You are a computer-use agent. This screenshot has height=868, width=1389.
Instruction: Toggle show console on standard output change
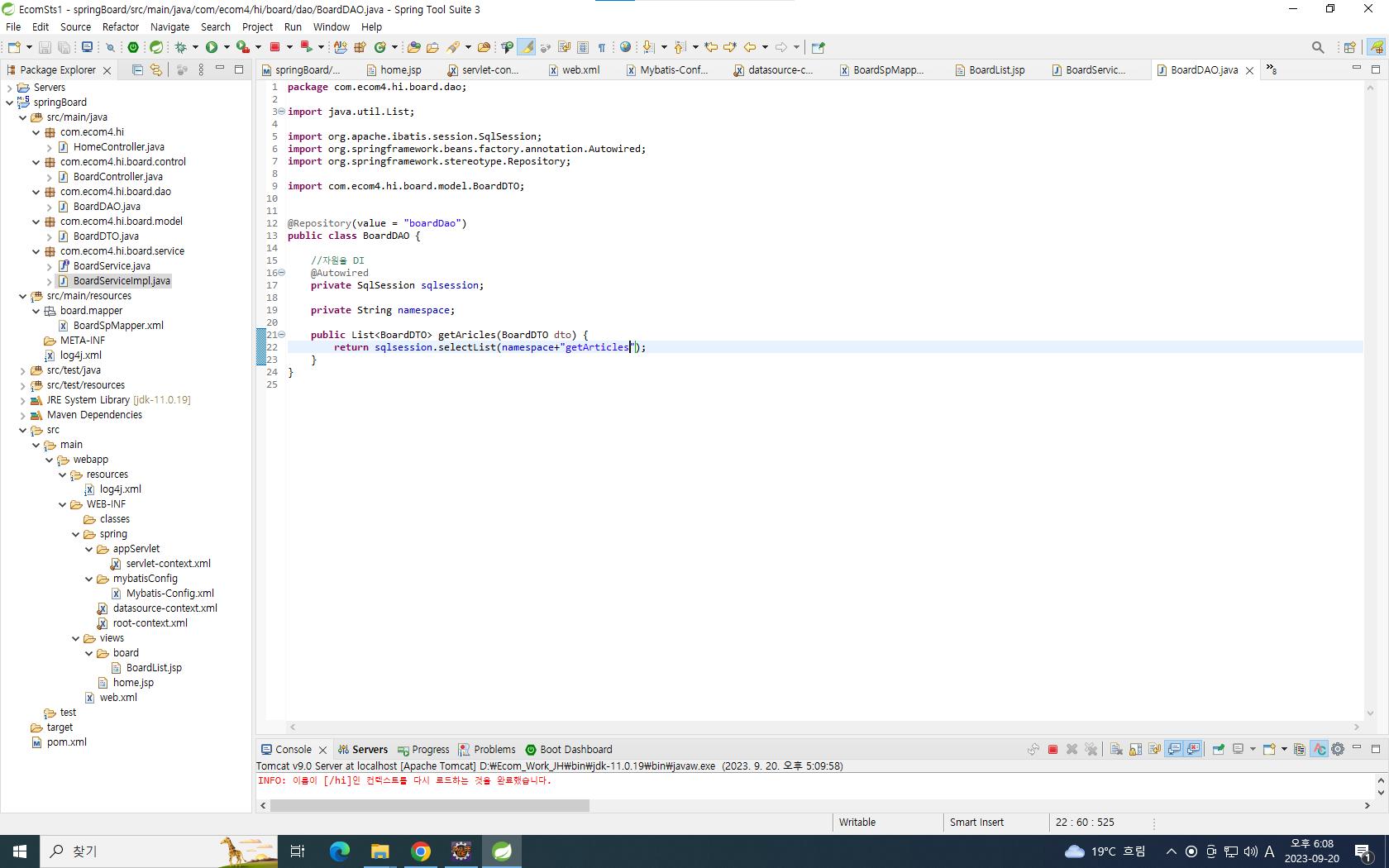(1174, 750)
